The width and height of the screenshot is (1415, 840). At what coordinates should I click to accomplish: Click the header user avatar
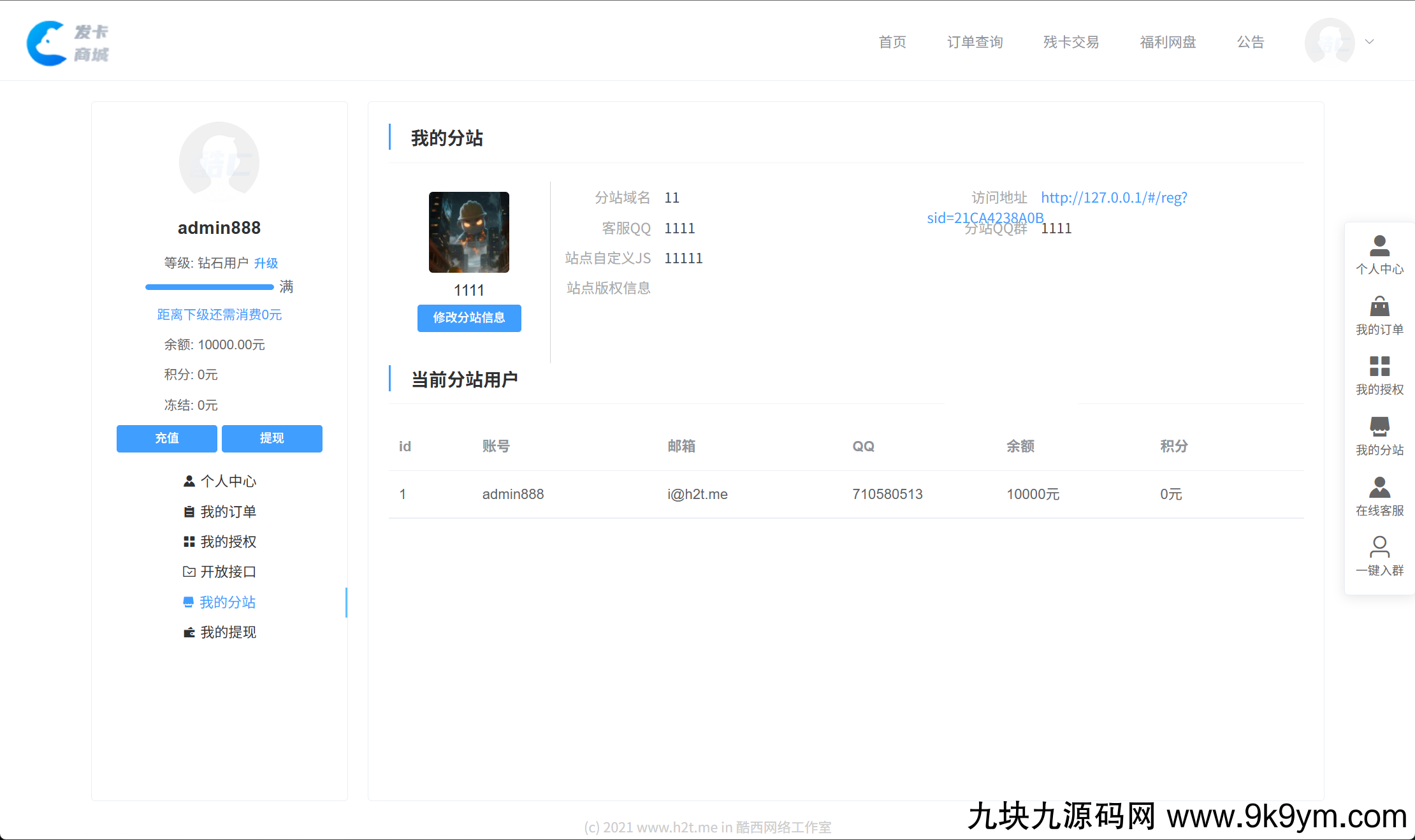tap(1329, 42)
